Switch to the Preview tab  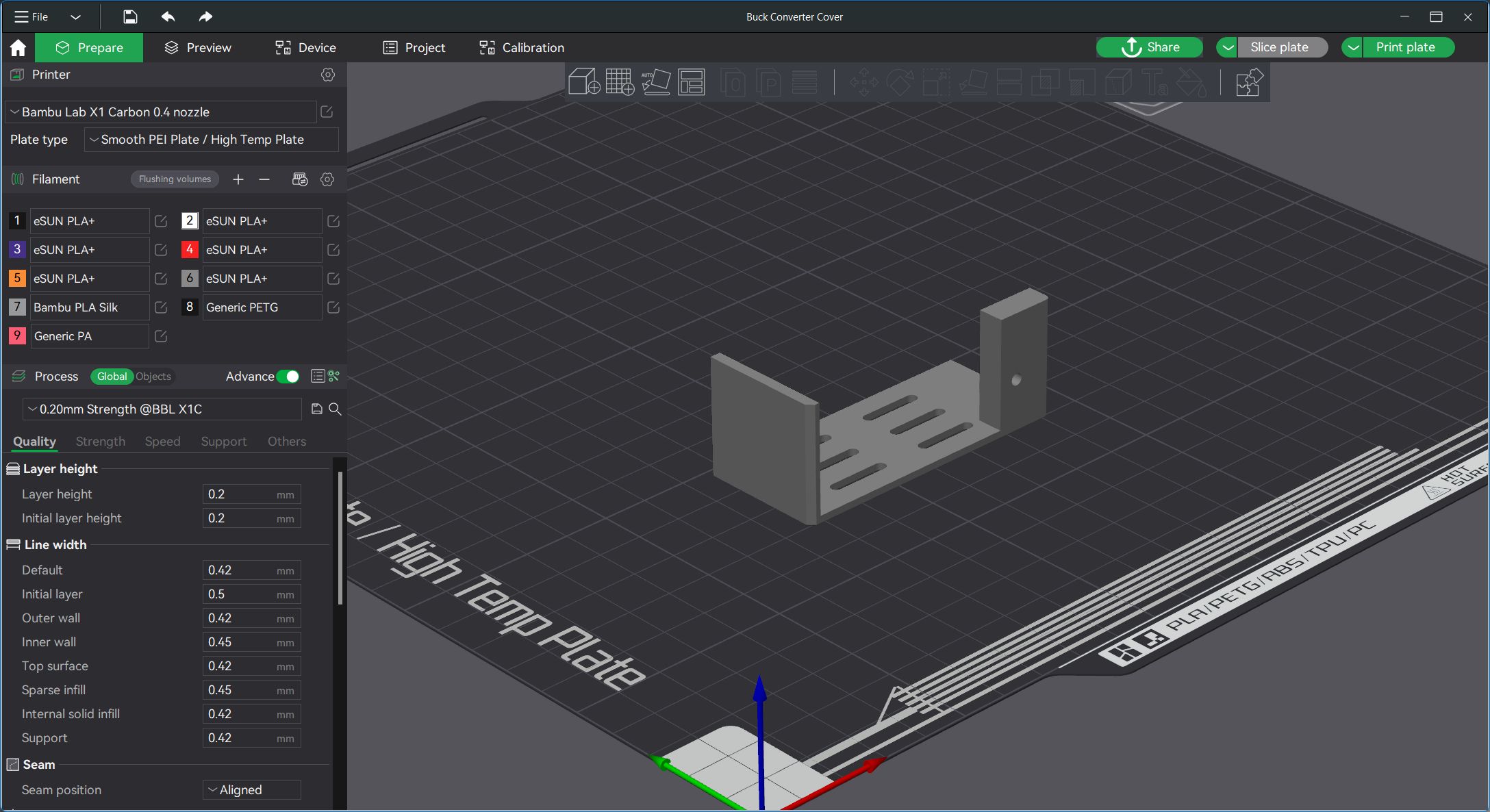point(197,47)
